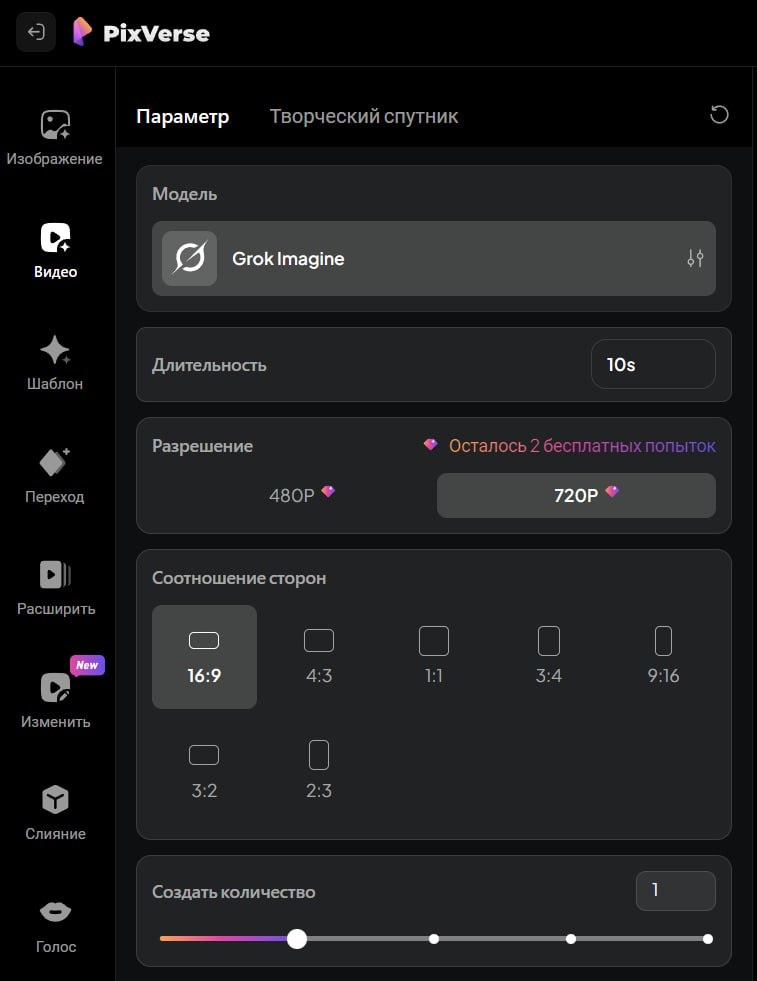This screenshot has height=981, width=757.
Task: Click the quantity number input field
Action: 675,891
